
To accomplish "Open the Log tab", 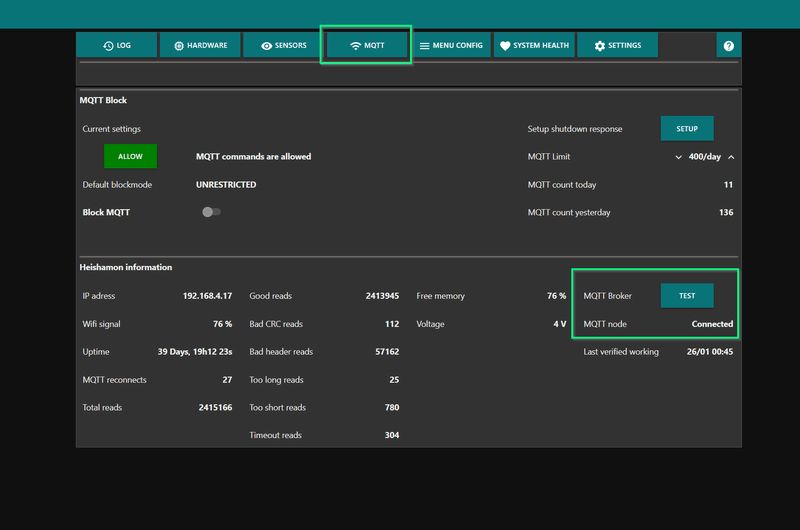I will [117, 45].
